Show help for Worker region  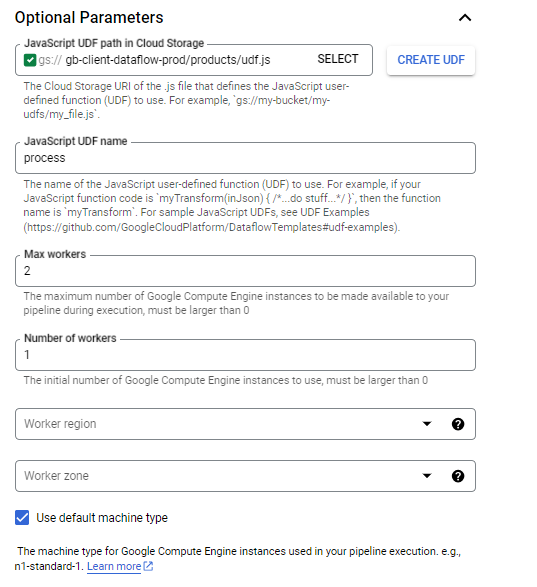click(458, 424)
